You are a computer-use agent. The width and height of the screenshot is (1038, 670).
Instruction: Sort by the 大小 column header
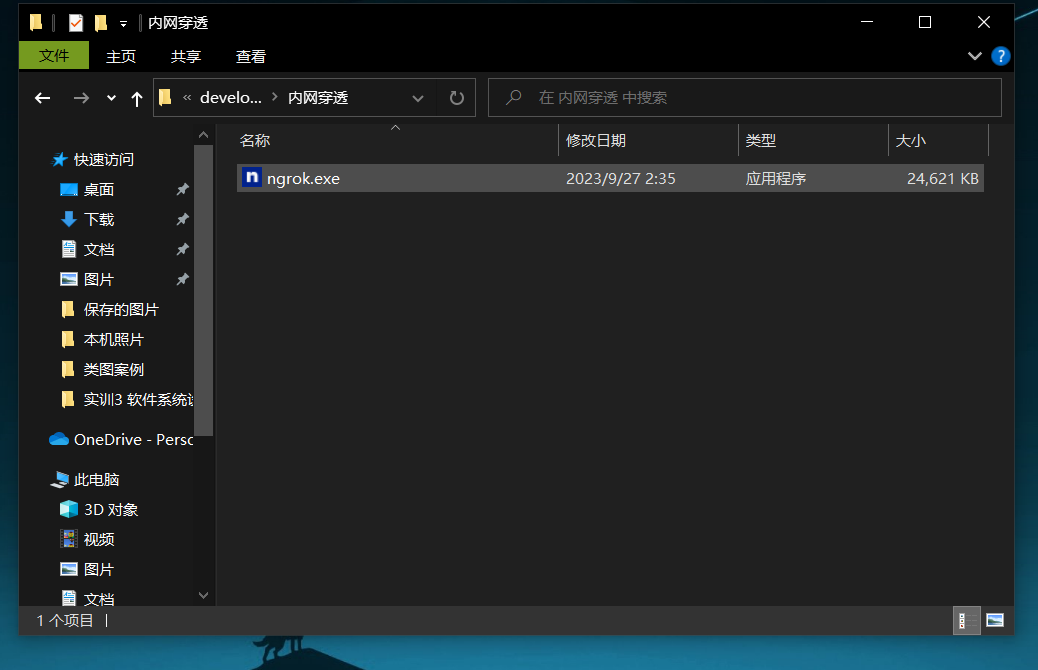pos(938,140)
